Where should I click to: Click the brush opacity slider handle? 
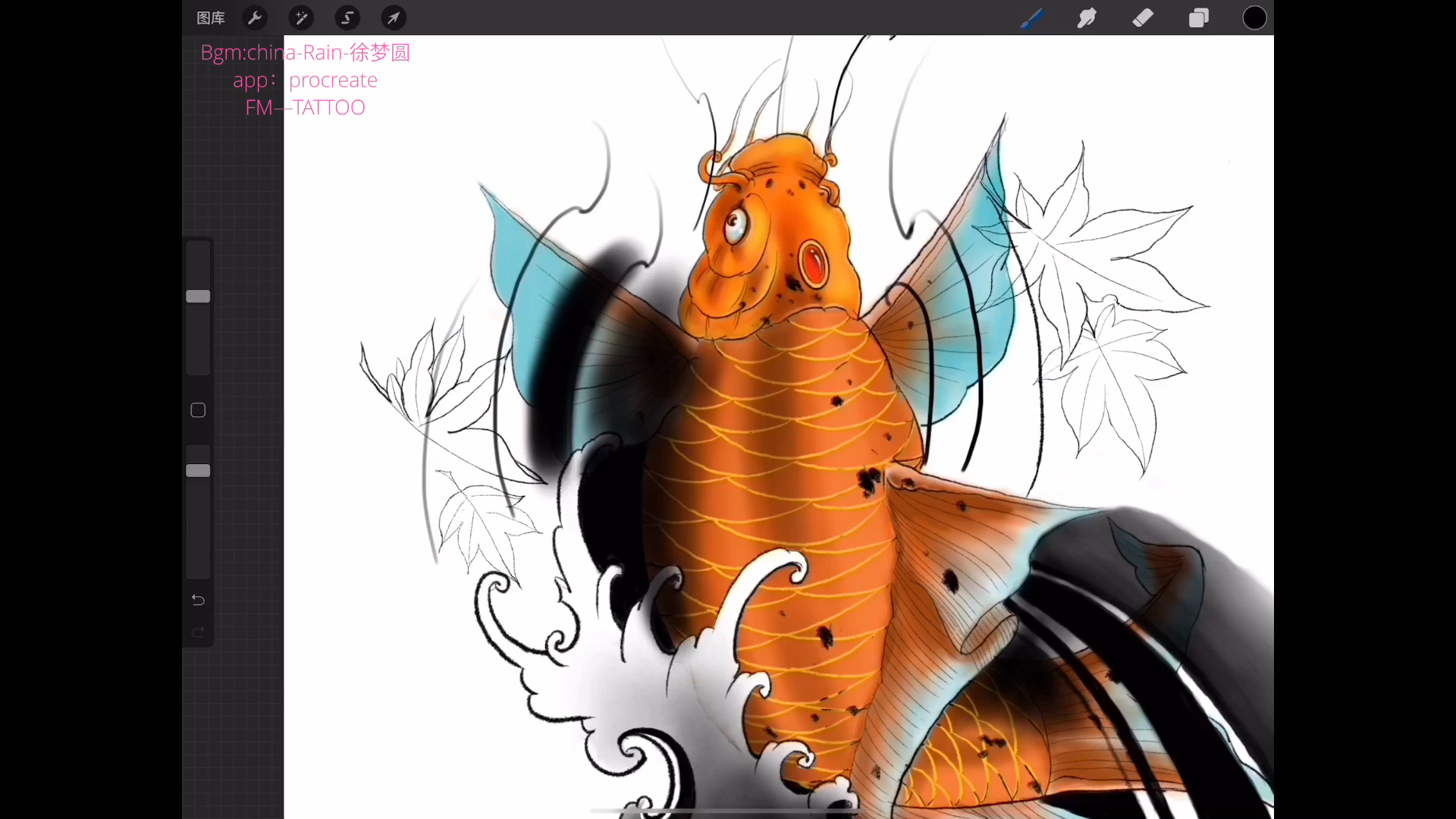(198, 471)
